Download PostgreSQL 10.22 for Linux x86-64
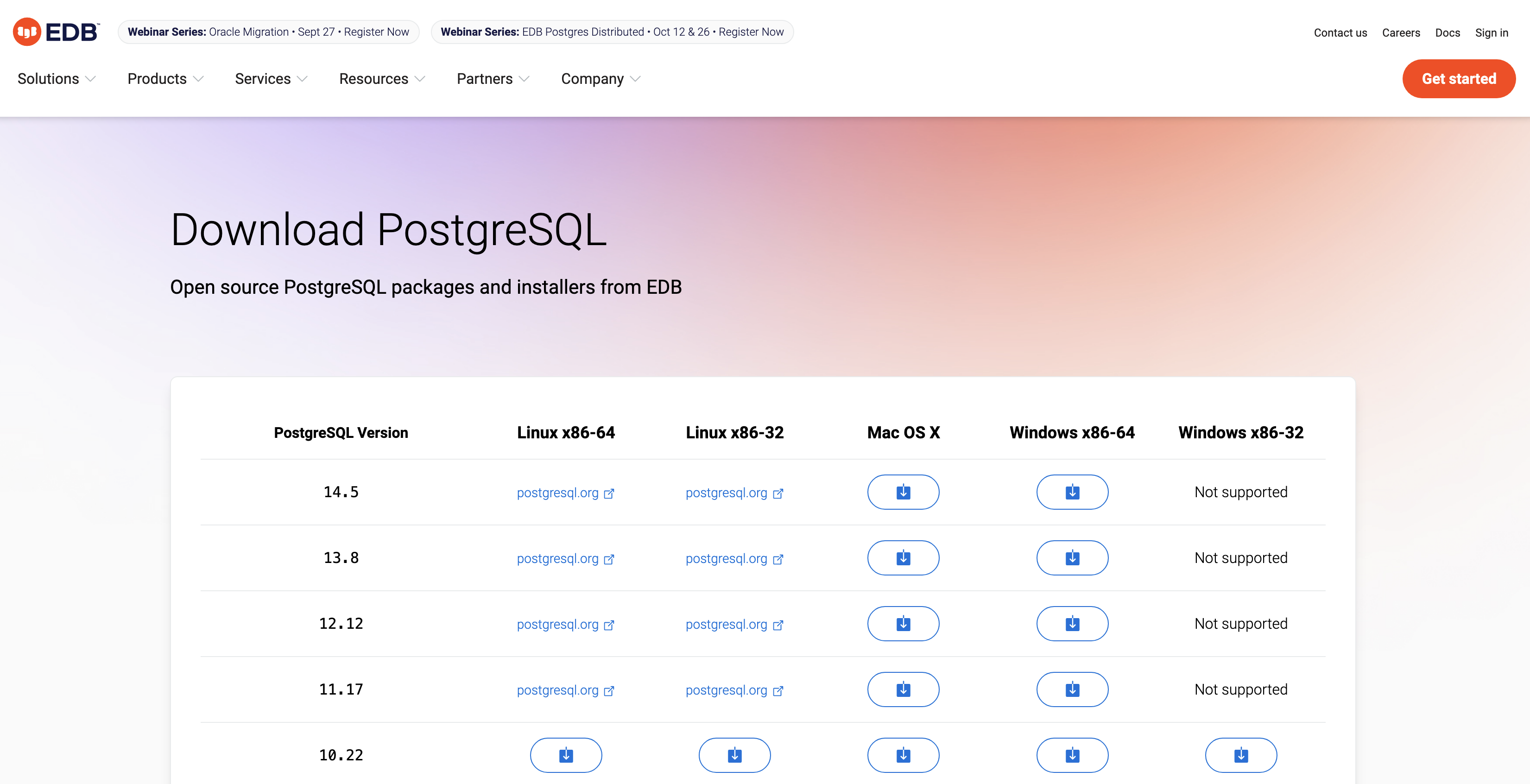The width and height of the screenshot is (1530, 784). coord(565,755)
